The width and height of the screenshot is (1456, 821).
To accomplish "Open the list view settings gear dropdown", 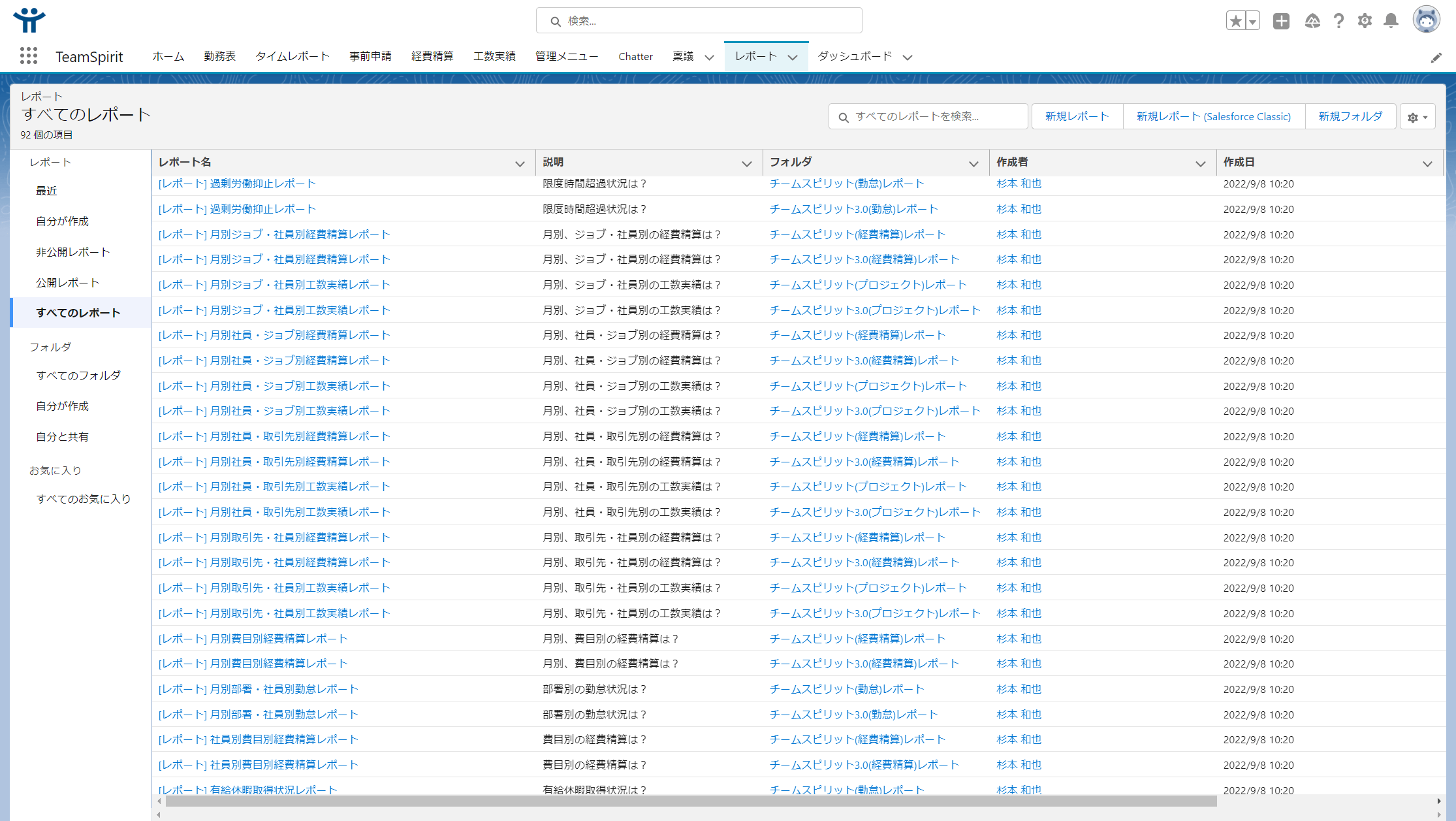I will click(x=1417, y=117).
